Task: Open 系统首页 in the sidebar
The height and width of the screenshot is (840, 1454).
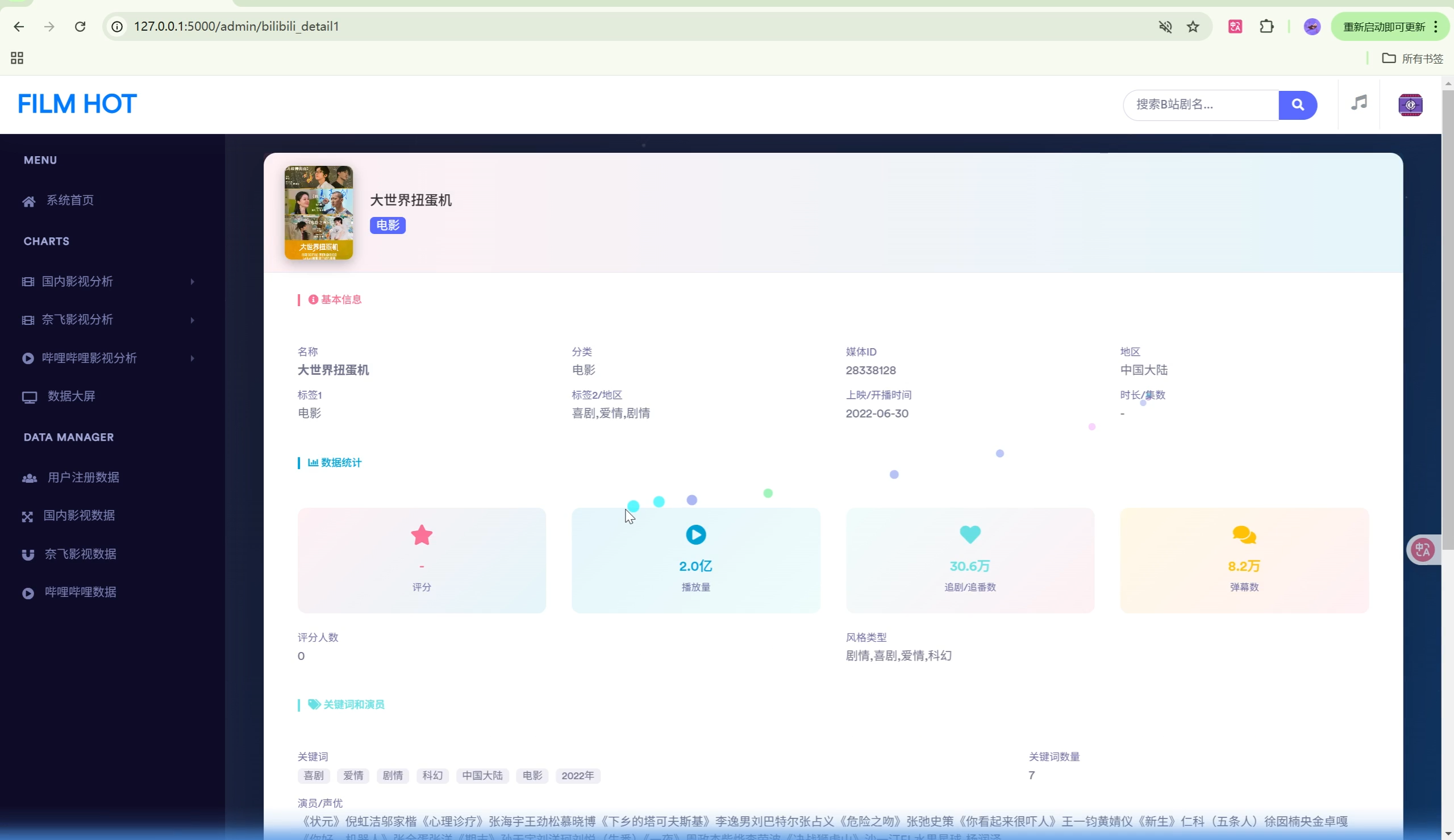Action: (x=69, y=200)
